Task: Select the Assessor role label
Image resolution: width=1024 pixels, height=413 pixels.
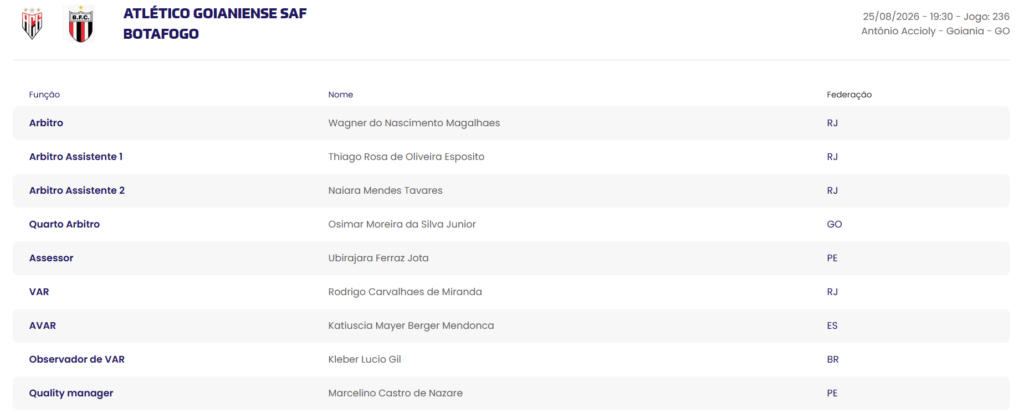Action: [x=51, y=258]
